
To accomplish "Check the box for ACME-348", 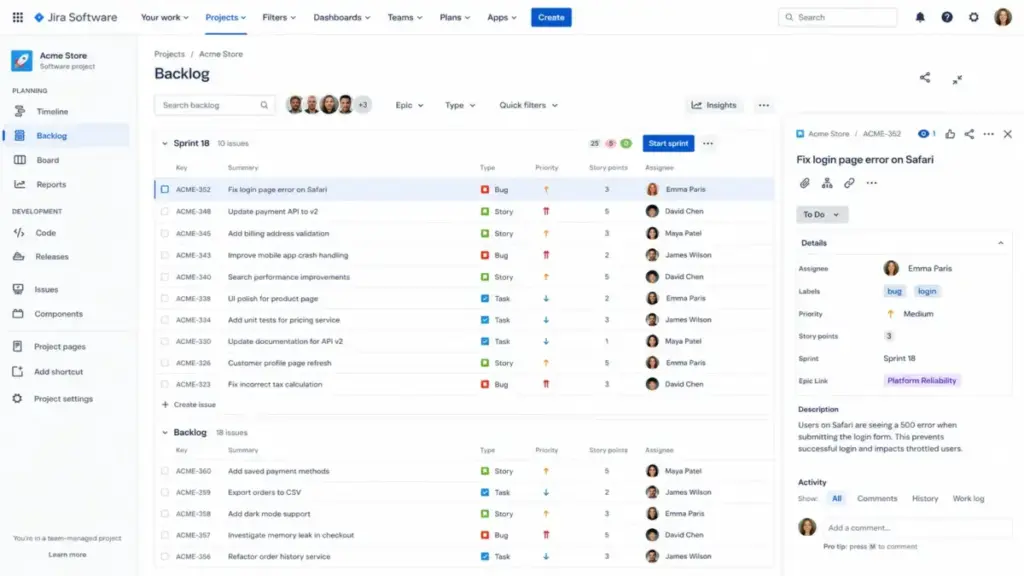I will [165, 212].
